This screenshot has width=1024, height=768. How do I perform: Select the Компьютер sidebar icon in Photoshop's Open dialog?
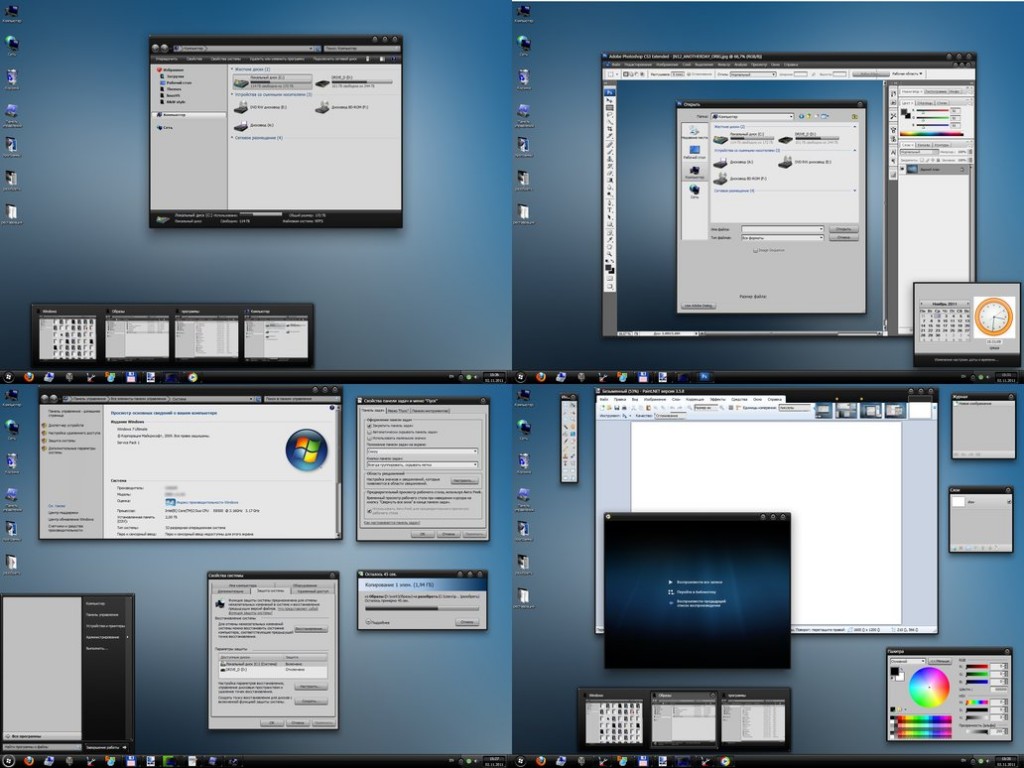pos(694,173)
